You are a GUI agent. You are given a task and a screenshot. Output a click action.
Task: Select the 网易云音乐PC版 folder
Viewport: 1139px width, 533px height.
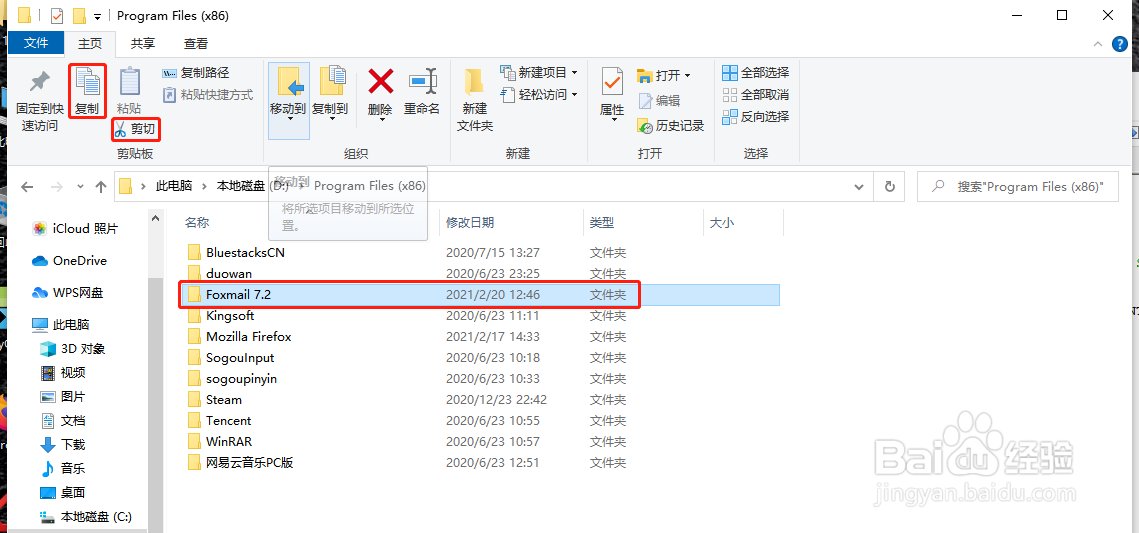click(249, 463)
